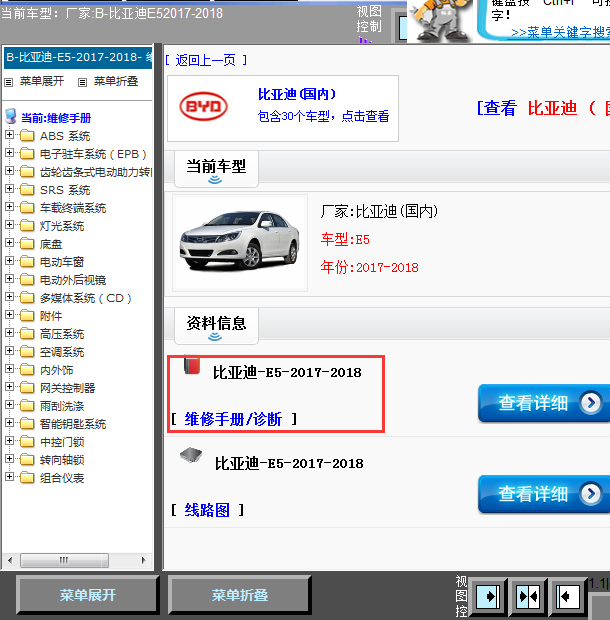The height and width of the screenshot is (620, 610).
Task: Go back via 返回上一页 link
Action: click(206, 60)
